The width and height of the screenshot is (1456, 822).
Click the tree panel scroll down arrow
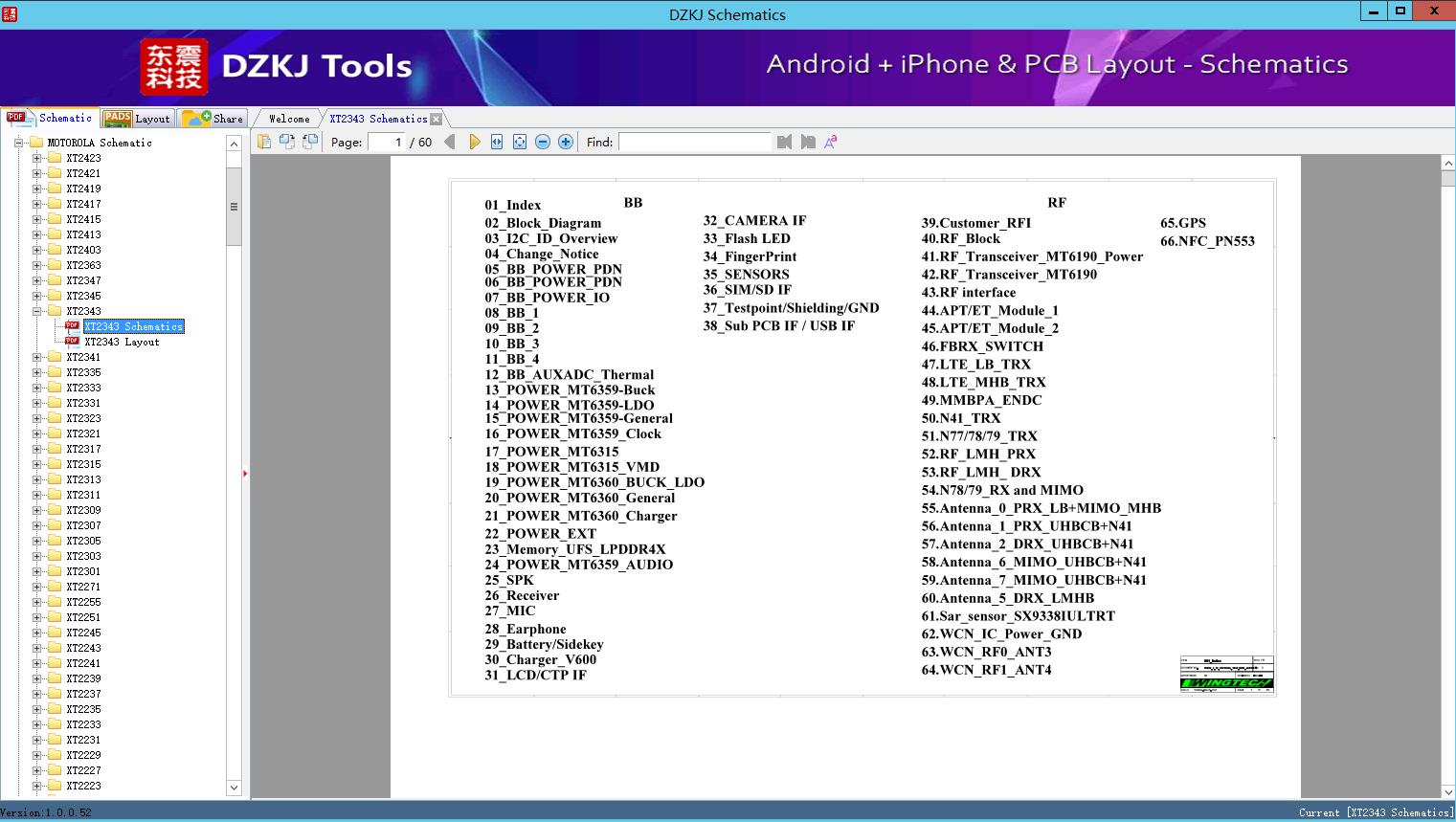[x=234, y=788]
